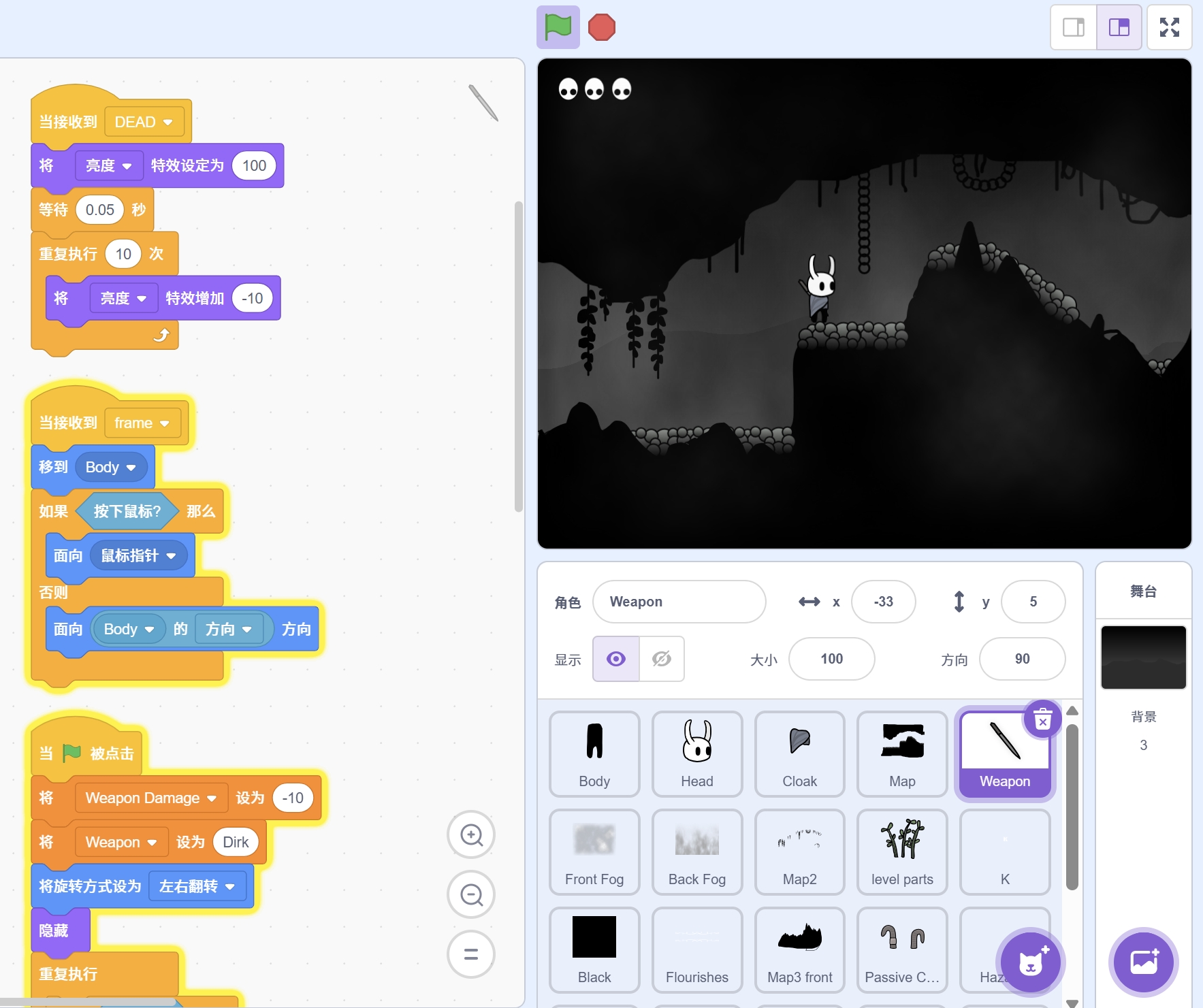Stop the project with red stop button
Screen dimensions: 1203x1008
click(x=602, y=27)
